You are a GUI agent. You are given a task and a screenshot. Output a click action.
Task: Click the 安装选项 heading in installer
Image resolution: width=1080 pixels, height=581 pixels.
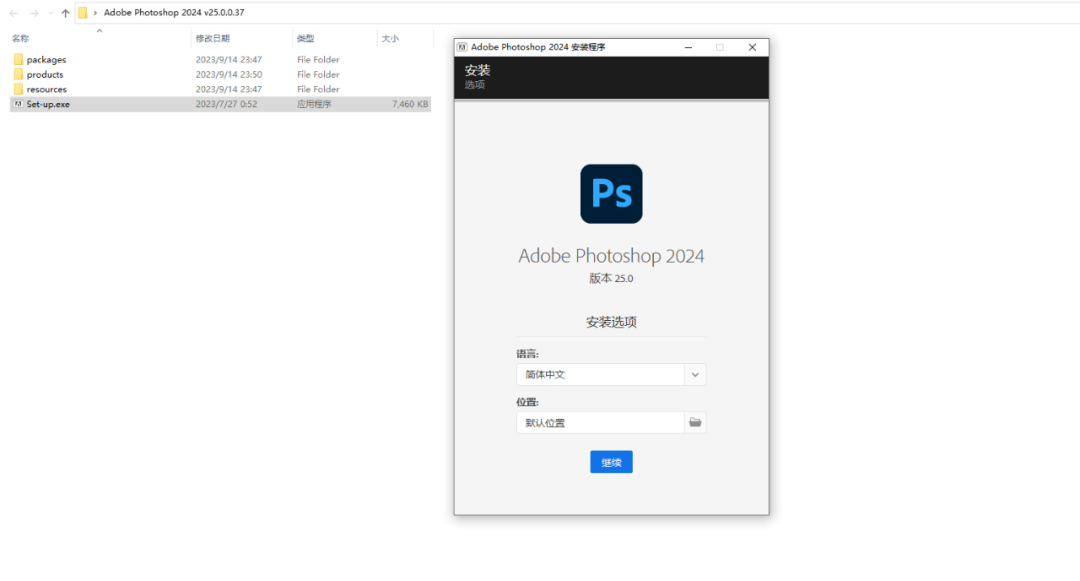[611, 322]
